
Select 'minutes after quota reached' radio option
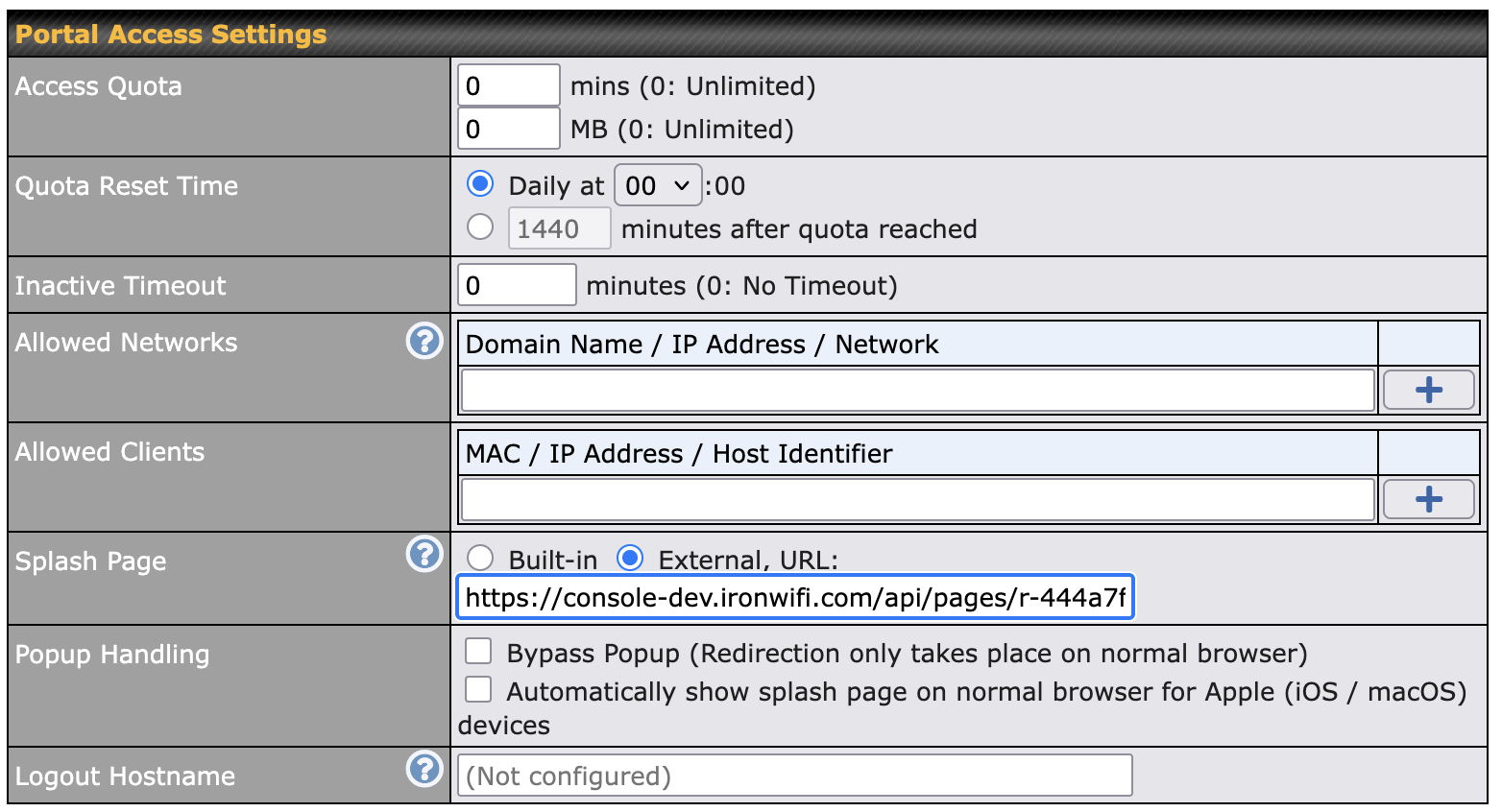coord(480,227)
